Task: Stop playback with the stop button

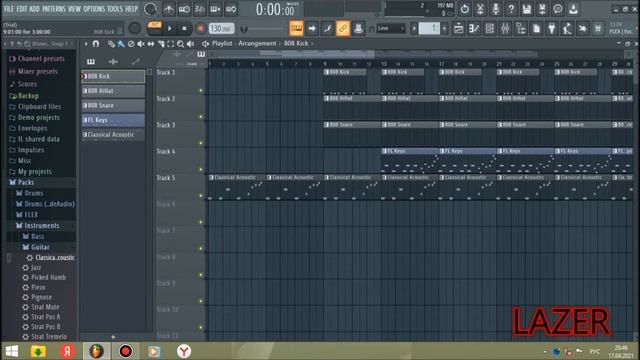Action: point(184,29)
